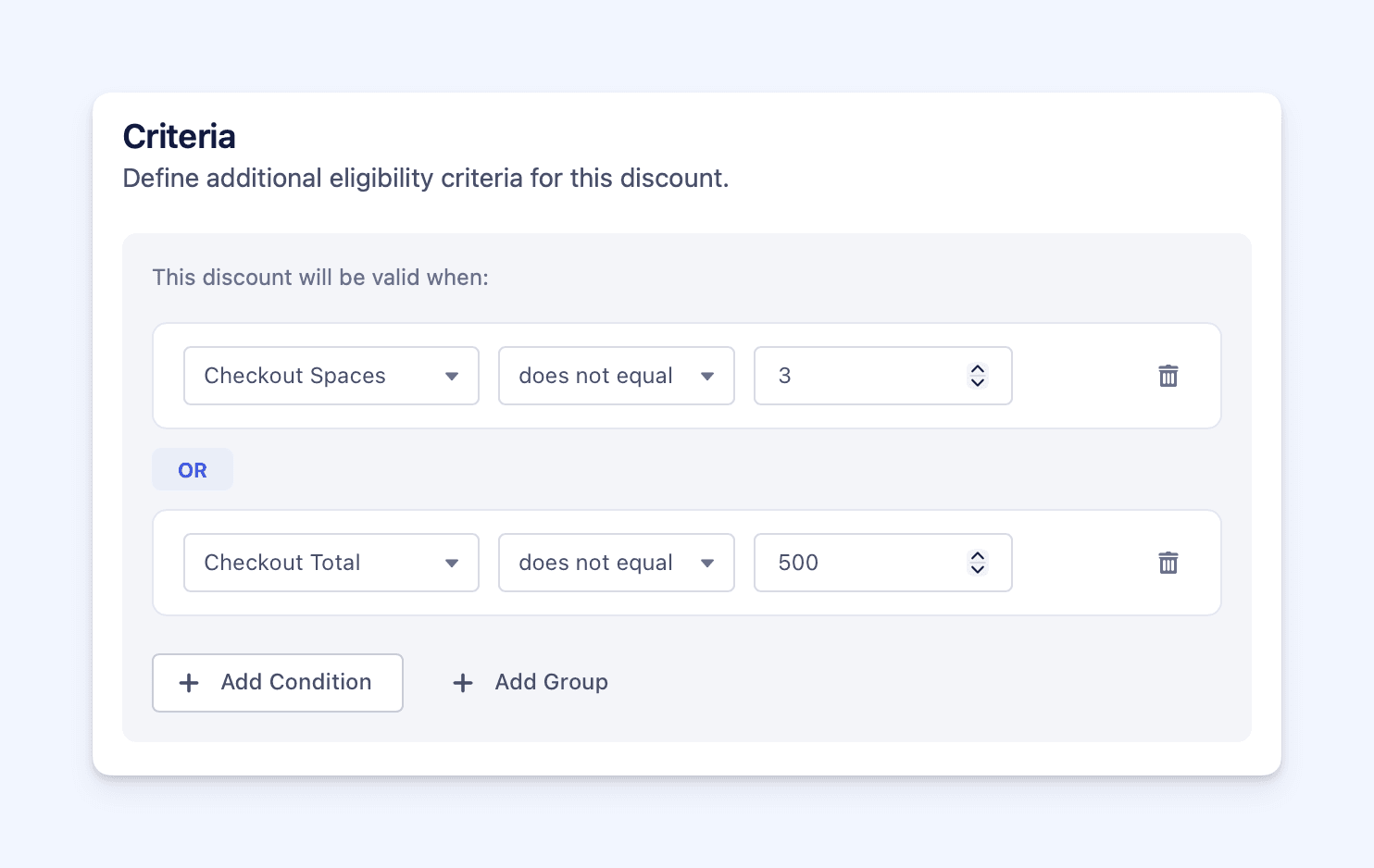Click the plus icon beside Add Group
The image size is (1374, 868).
coord(463,683)
